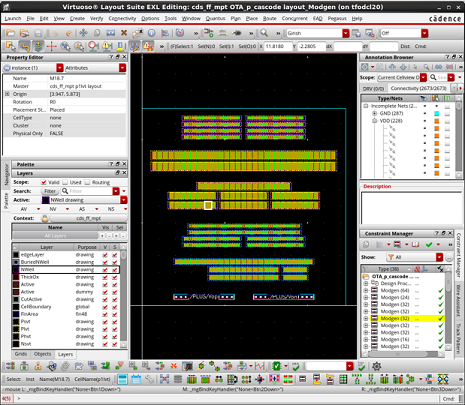Screen dimensions: 465x405
Task: Toggle selectable checkbox for ThickOx layer
Action: [x=115, y=277]
